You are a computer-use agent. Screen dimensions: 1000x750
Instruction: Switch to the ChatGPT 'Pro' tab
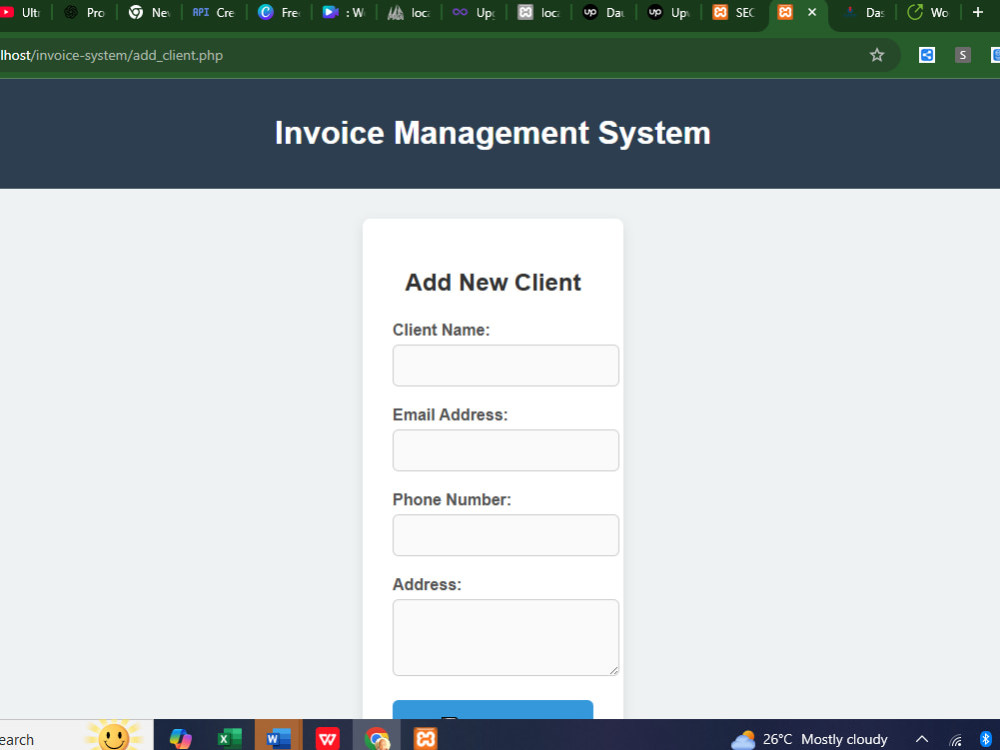[85, 12]
